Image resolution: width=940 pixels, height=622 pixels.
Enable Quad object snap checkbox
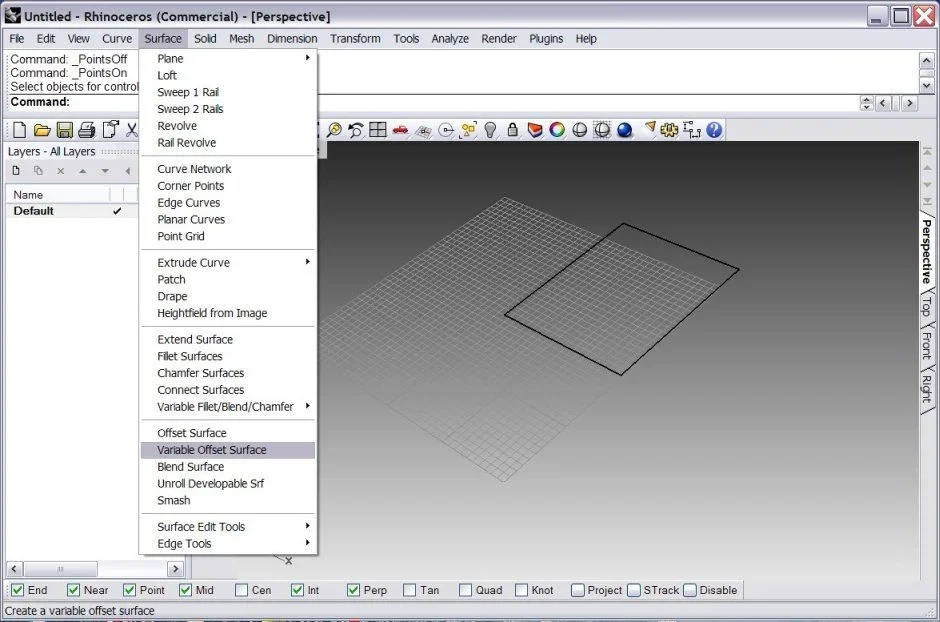466,590
